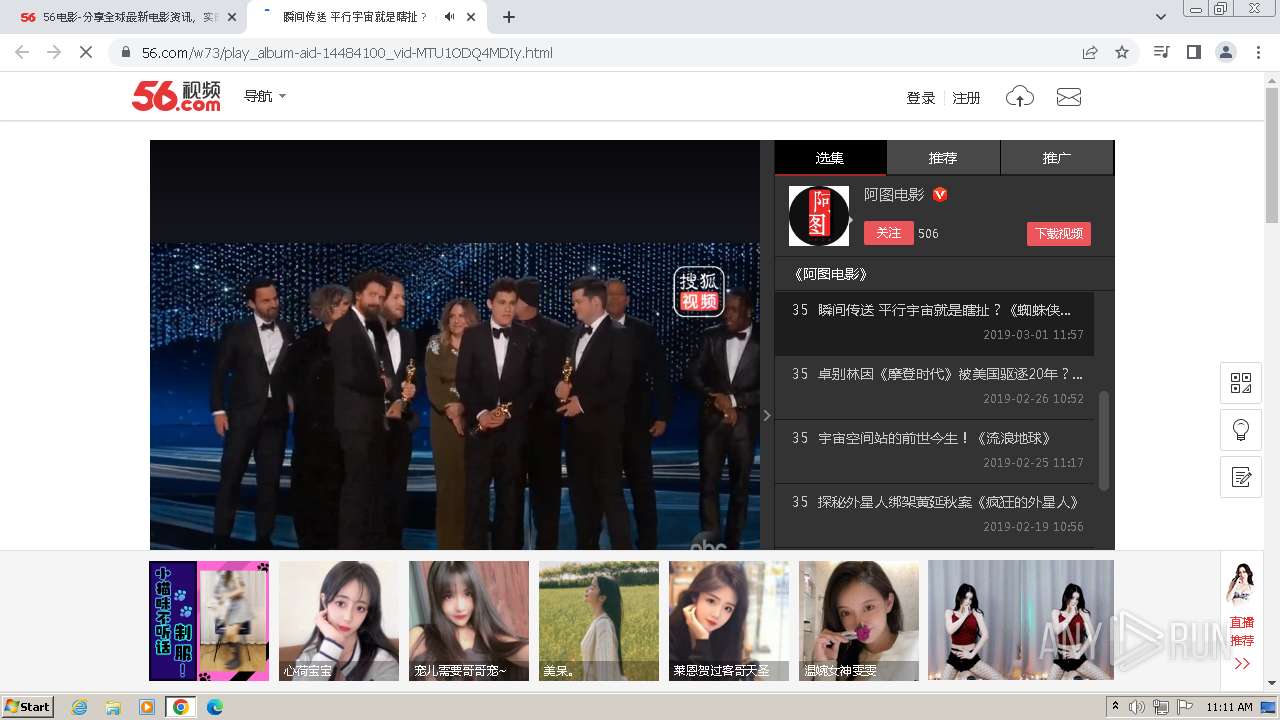
Task: Open the 心荷宝宝 live thumbnail
Action: pos(339,621)
